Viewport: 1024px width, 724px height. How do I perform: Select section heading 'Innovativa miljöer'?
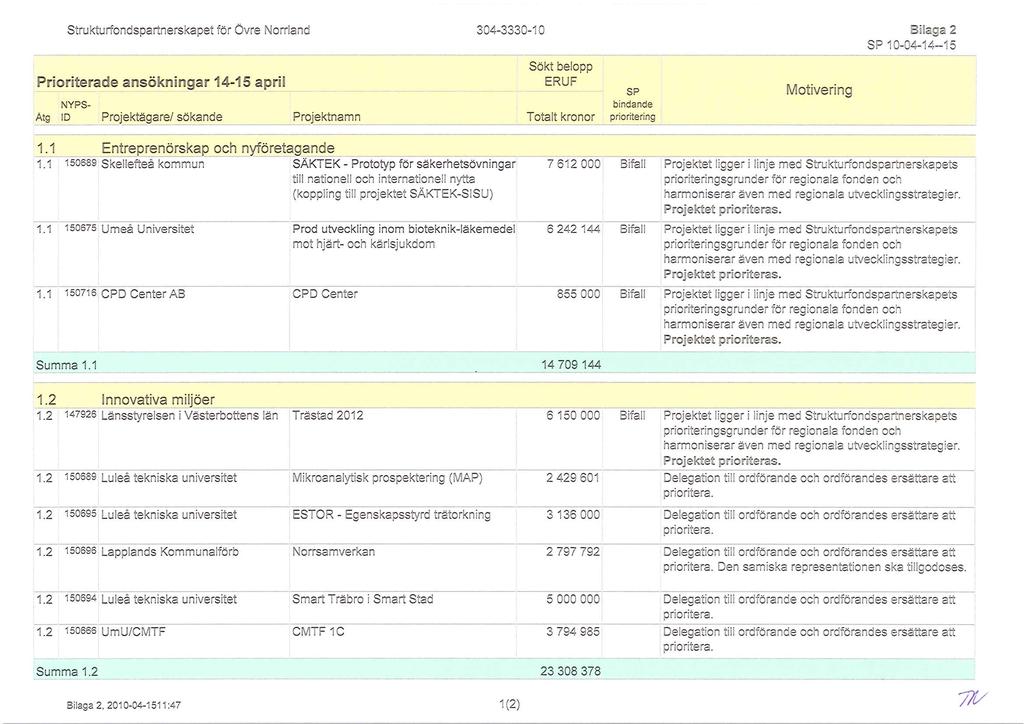157,400
